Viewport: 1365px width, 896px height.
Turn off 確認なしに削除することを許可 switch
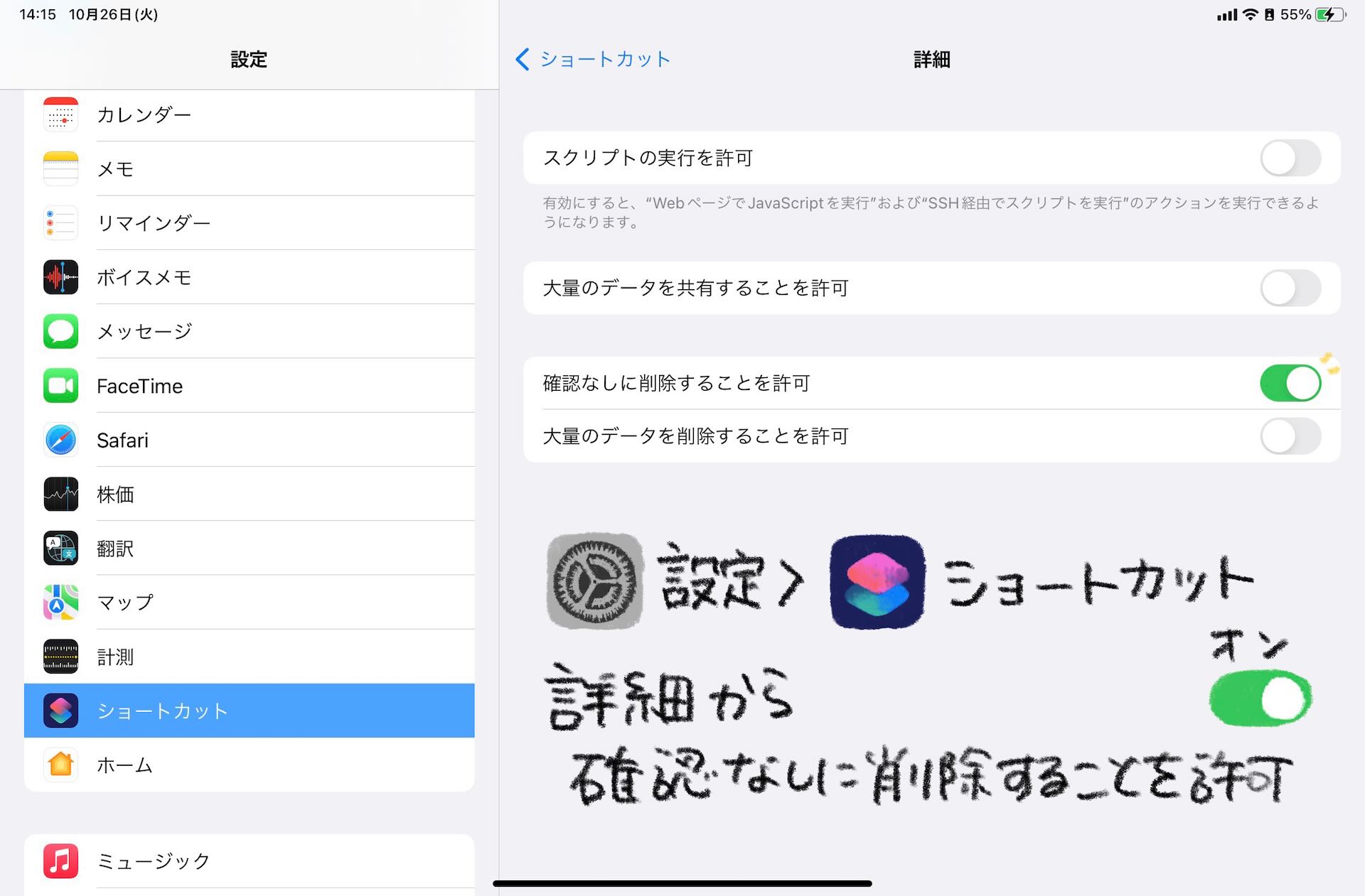pos(1290,383)
